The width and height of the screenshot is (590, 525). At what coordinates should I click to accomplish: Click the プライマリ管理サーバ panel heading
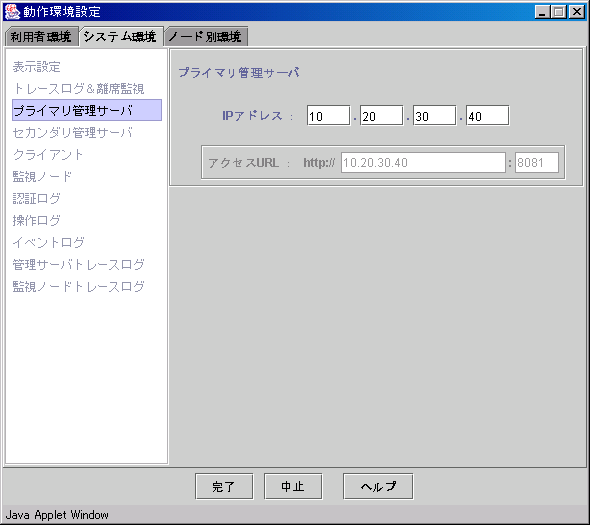pyautogui.click(x=239, y=72)
